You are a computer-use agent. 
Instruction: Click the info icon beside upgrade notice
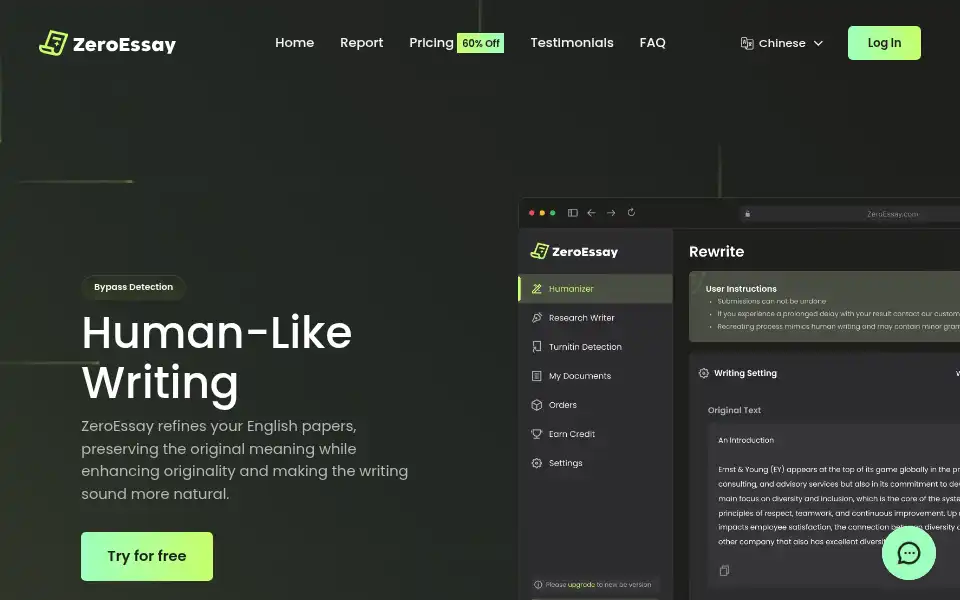coord(538,585)
